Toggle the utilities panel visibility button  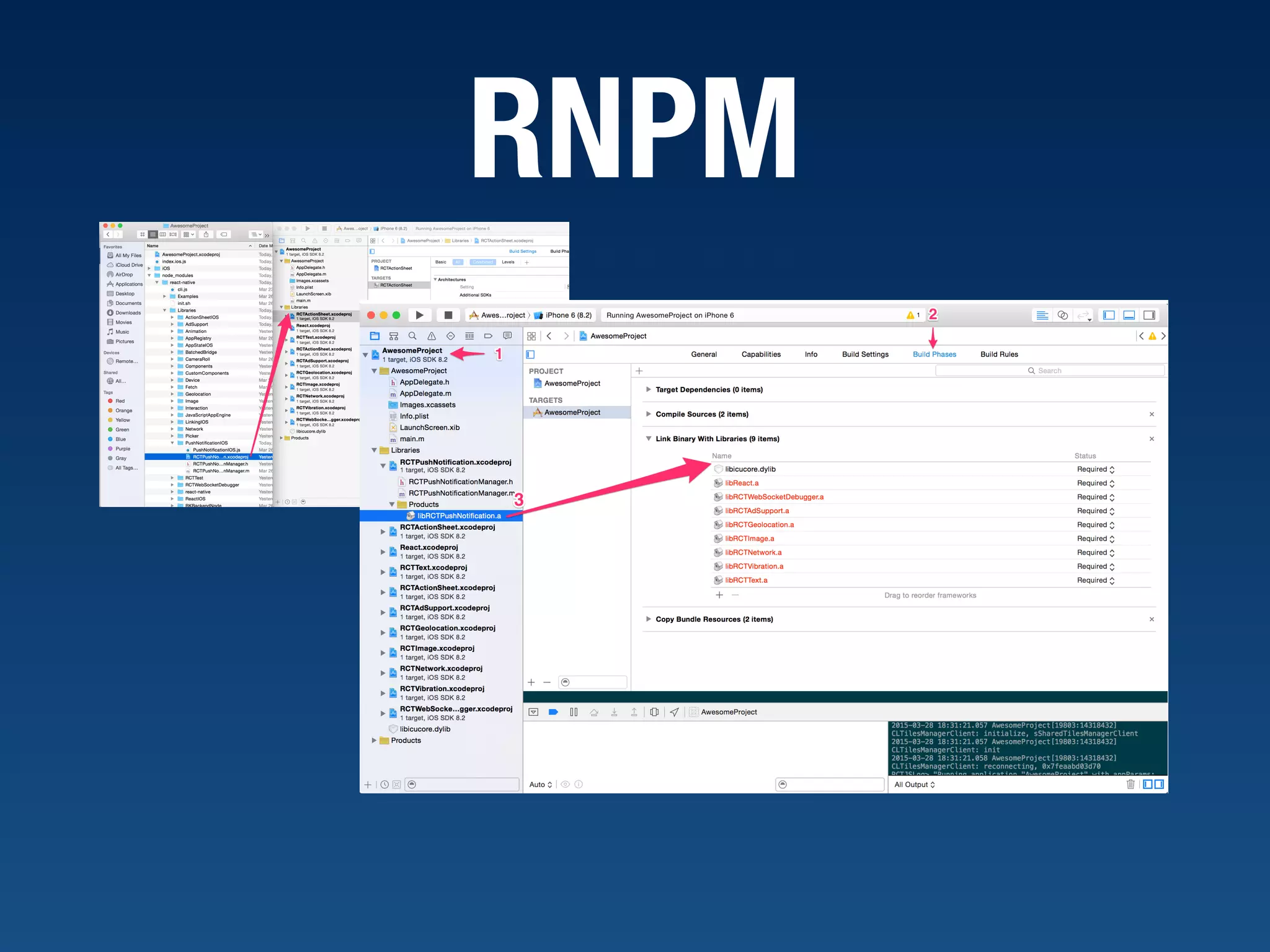point(1149,315)
